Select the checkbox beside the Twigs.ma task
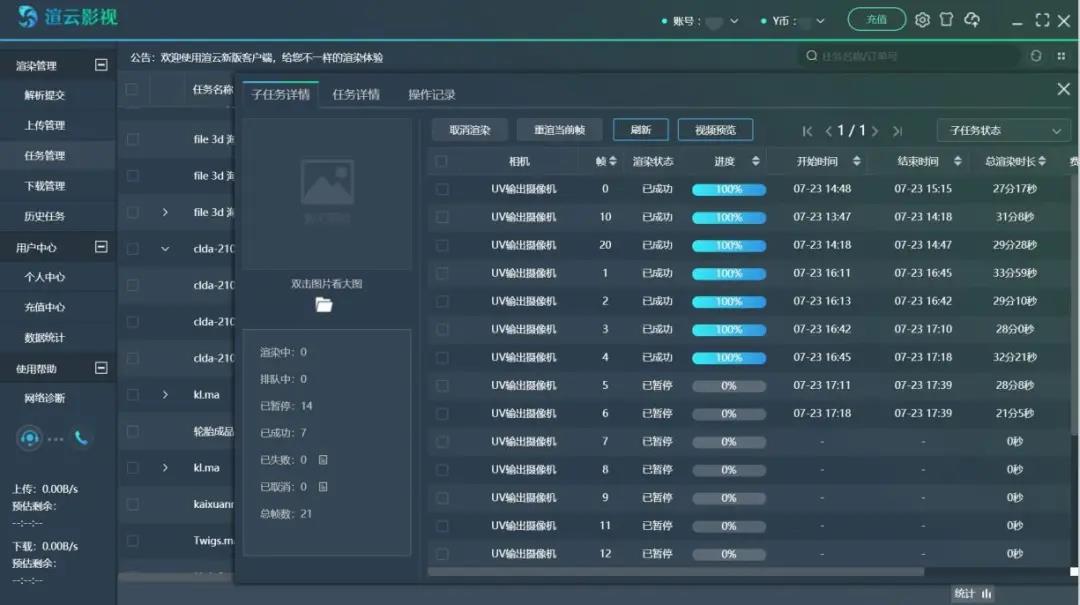 (132, 540)
